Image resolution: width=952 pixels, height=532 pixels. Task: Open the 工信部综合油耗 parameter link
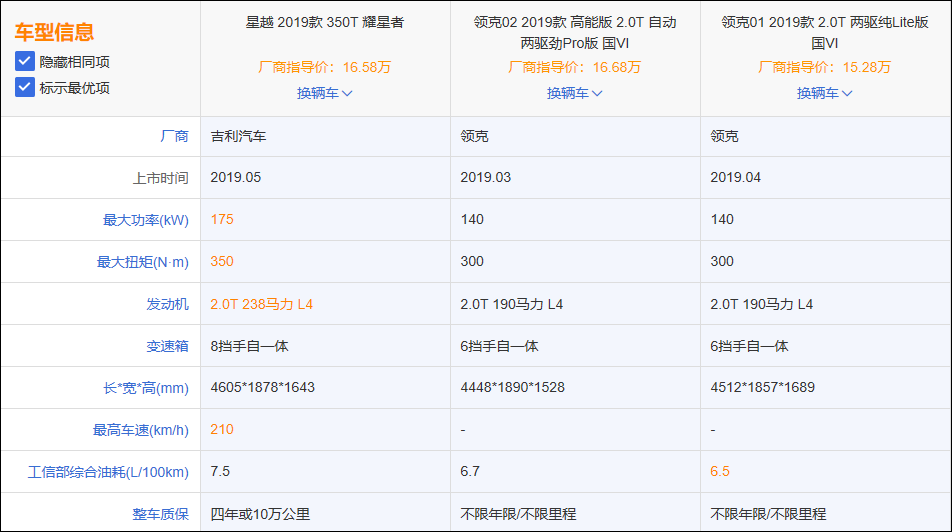point(108,472)
